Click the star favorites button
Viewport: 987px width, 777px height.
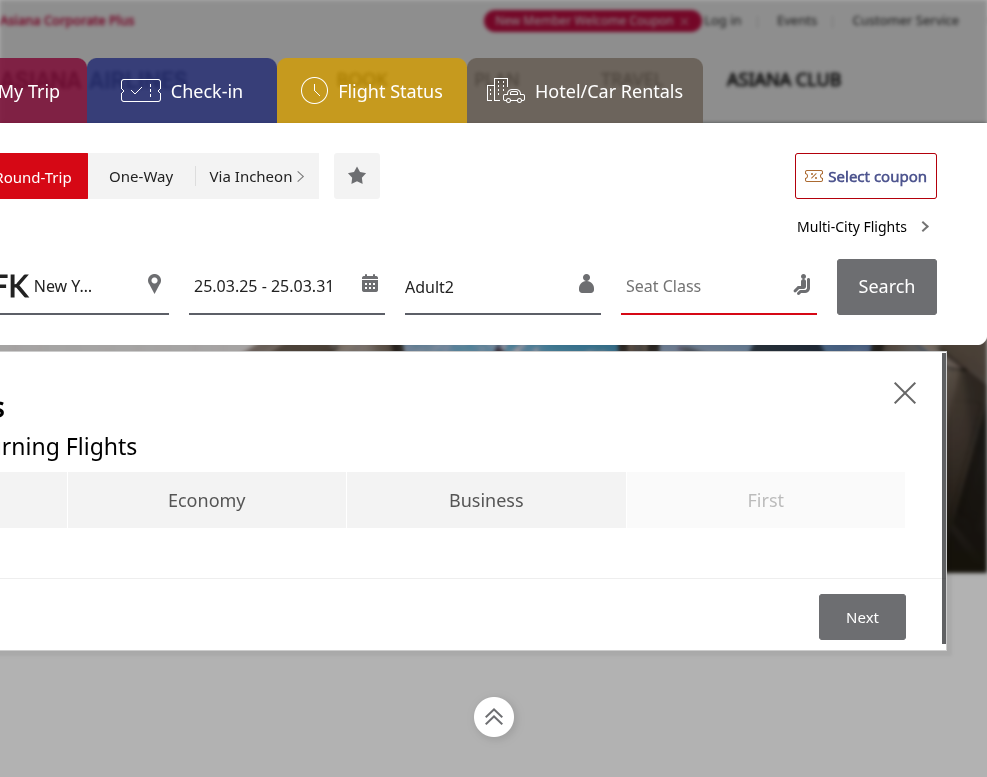357,176
